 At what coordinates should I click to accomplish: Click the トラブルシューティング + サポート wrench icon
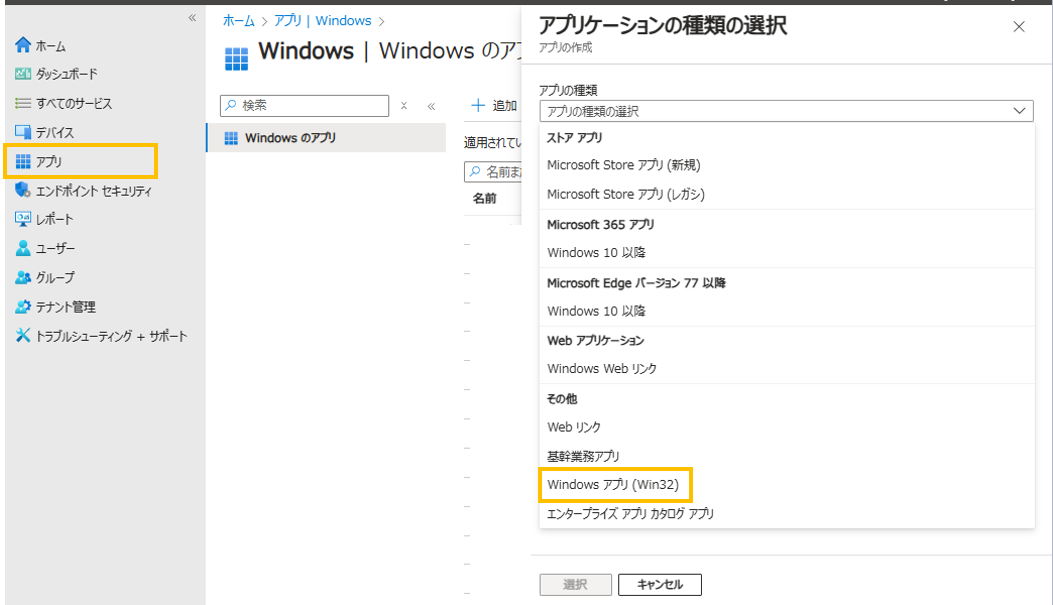[x=23, y=335]
